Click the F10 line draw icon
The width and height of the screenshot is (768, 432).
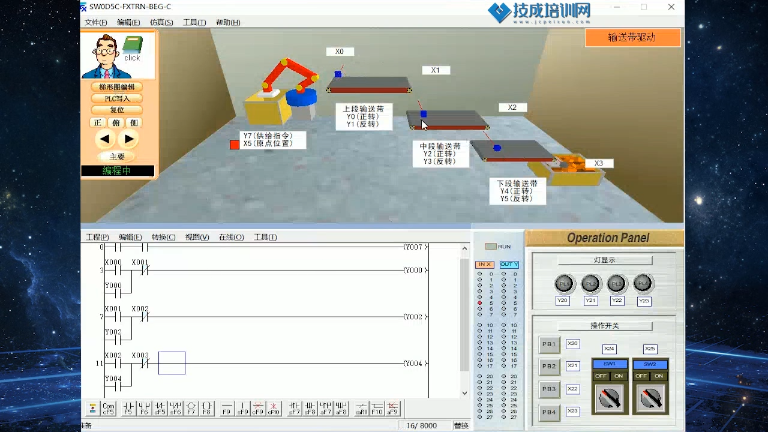pos(377,408)
